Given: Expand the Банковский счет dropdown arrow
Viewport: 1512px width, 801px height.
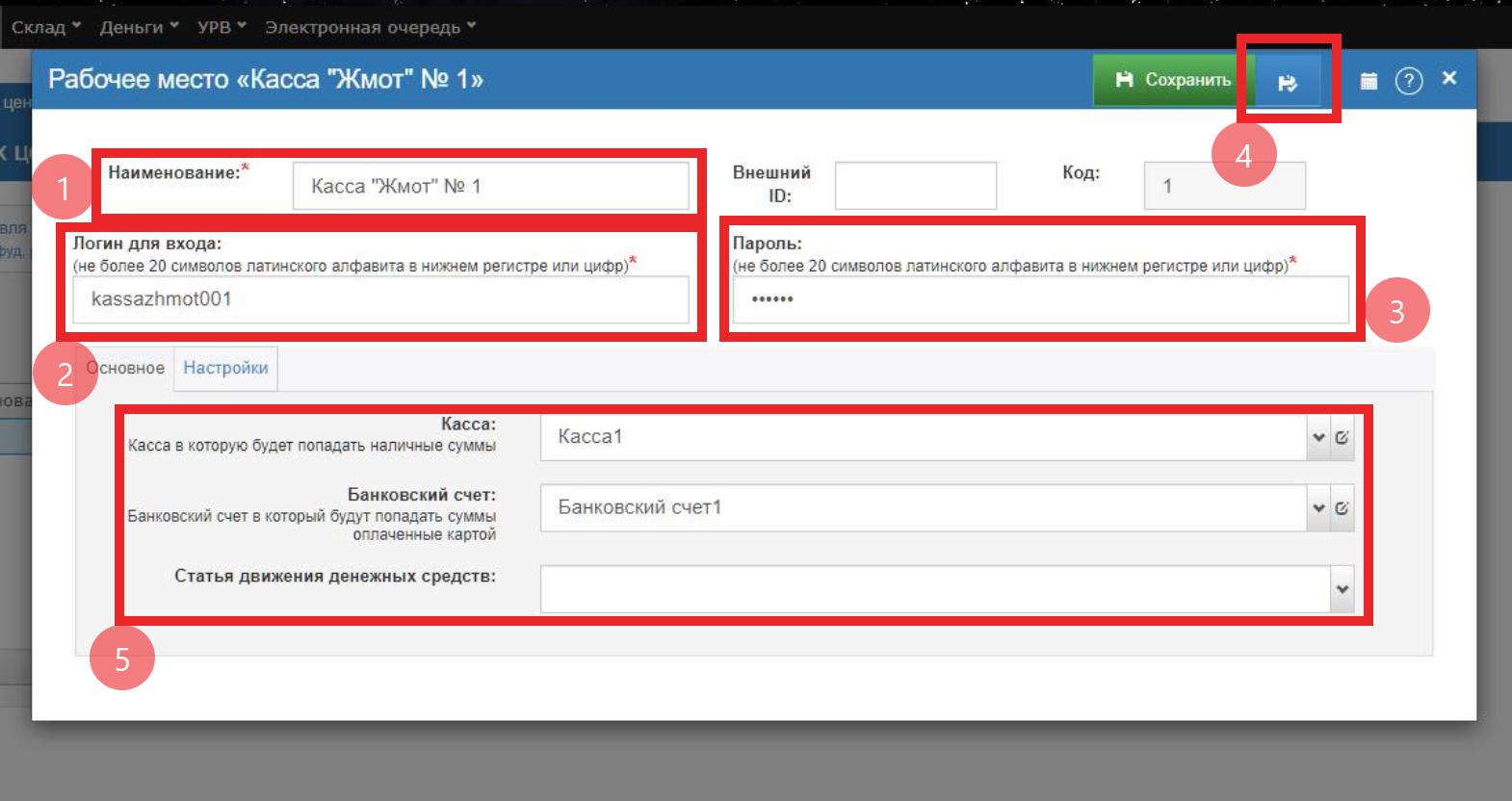Looking at the screenshot, I should pos(1318,508).
